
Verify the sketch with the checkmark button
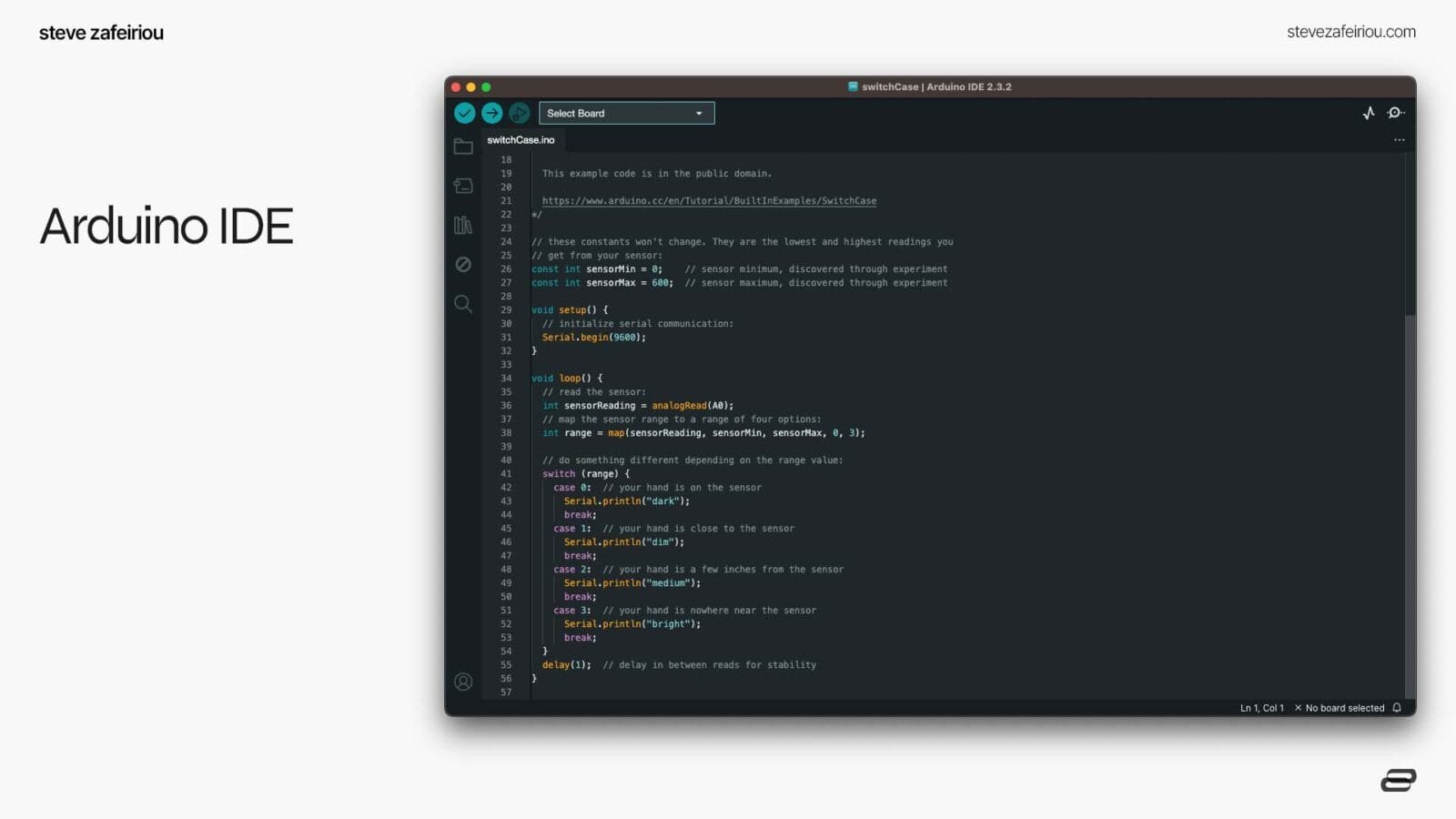pyautogui.click(x=465, y=113)
